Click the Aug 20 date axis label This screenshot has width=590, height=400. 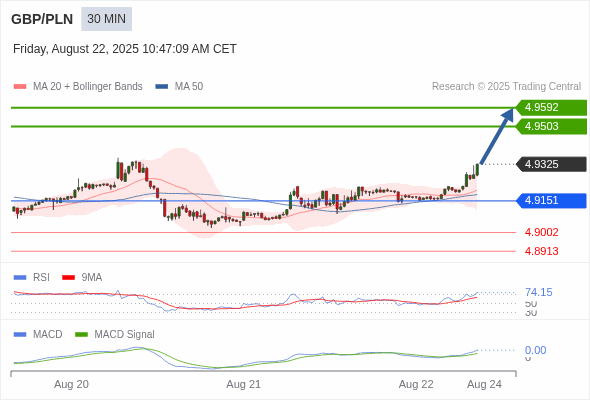[x=71, y=384]
